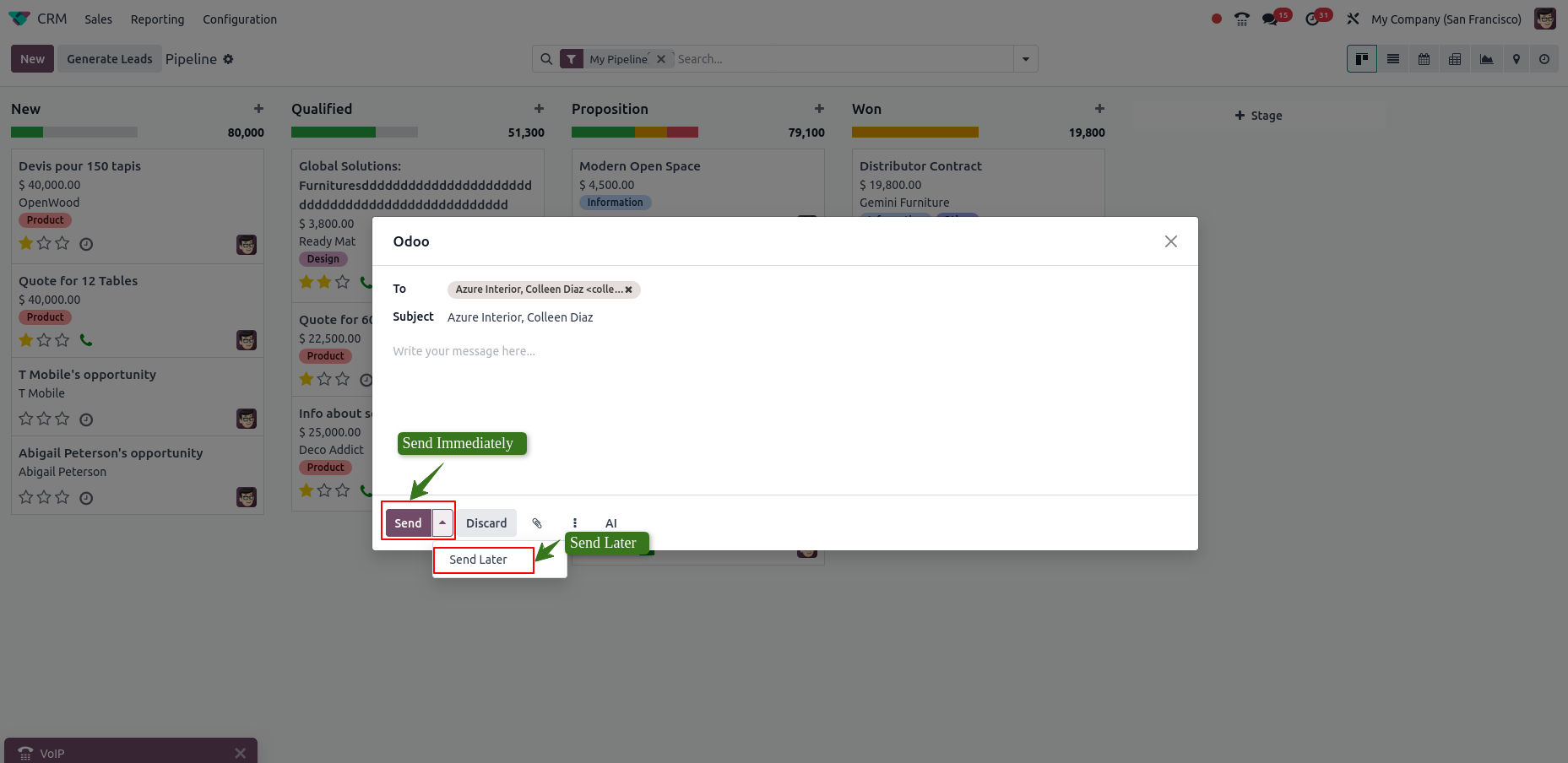Open the pivot table view
Image resolution: width=1568 pixels, height=763 pixels.
tap(1455, 59)
